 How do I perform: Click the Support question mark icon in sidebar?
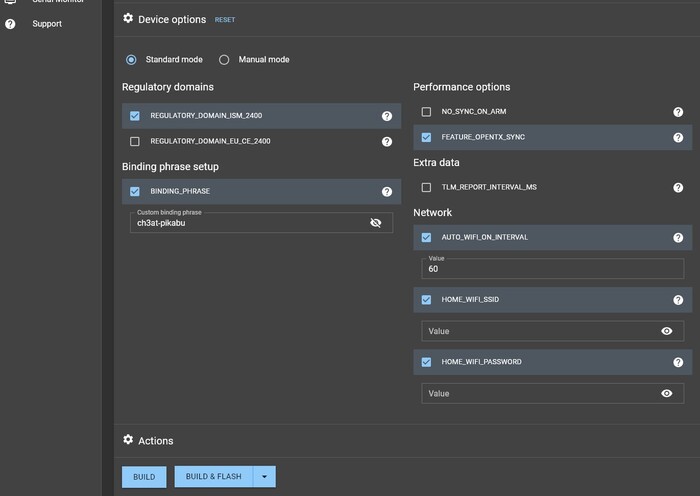coord(10,24)
